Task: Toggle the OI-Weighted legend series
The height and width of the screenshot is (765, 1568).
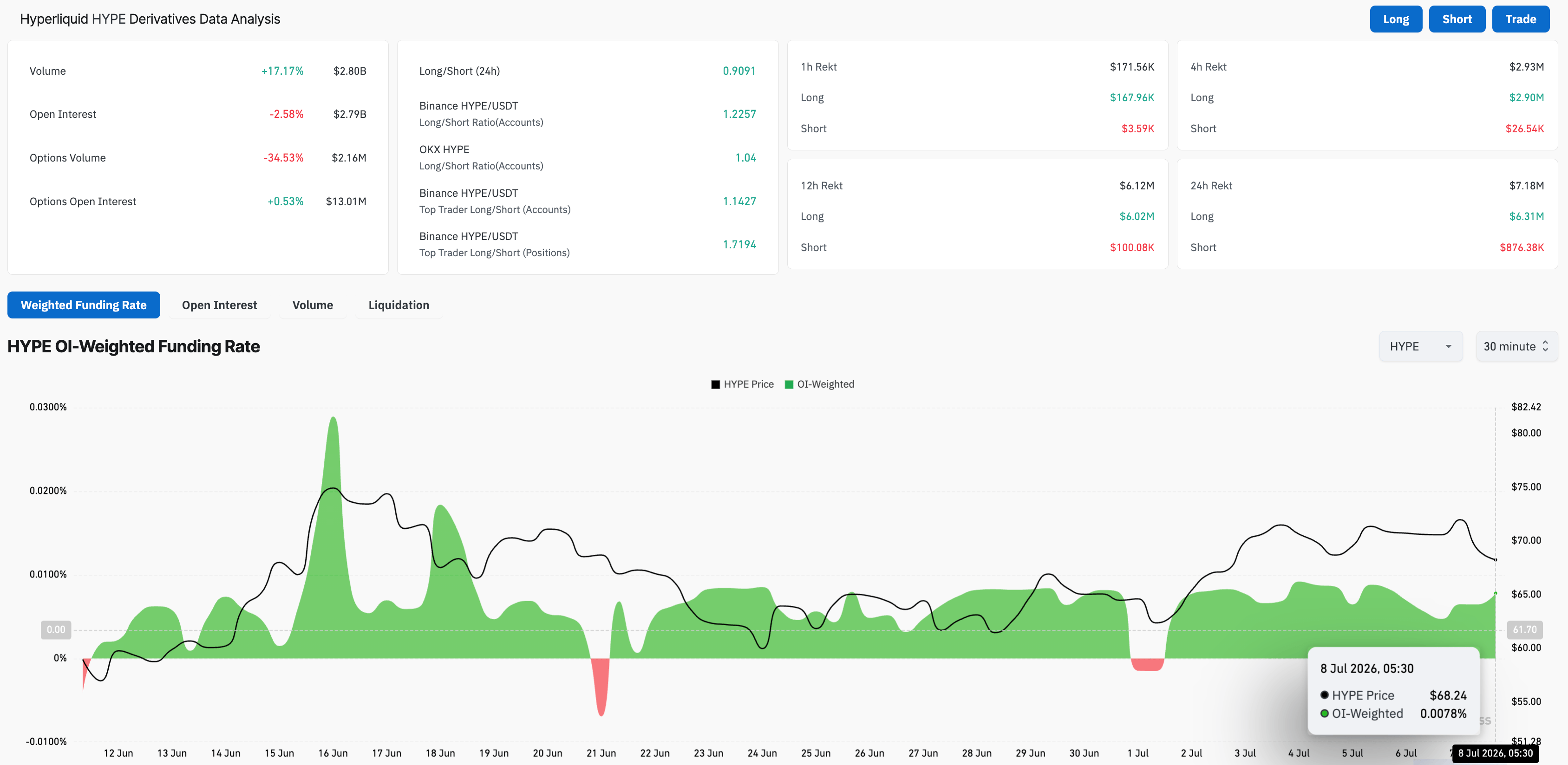Action: click(819, 384)
